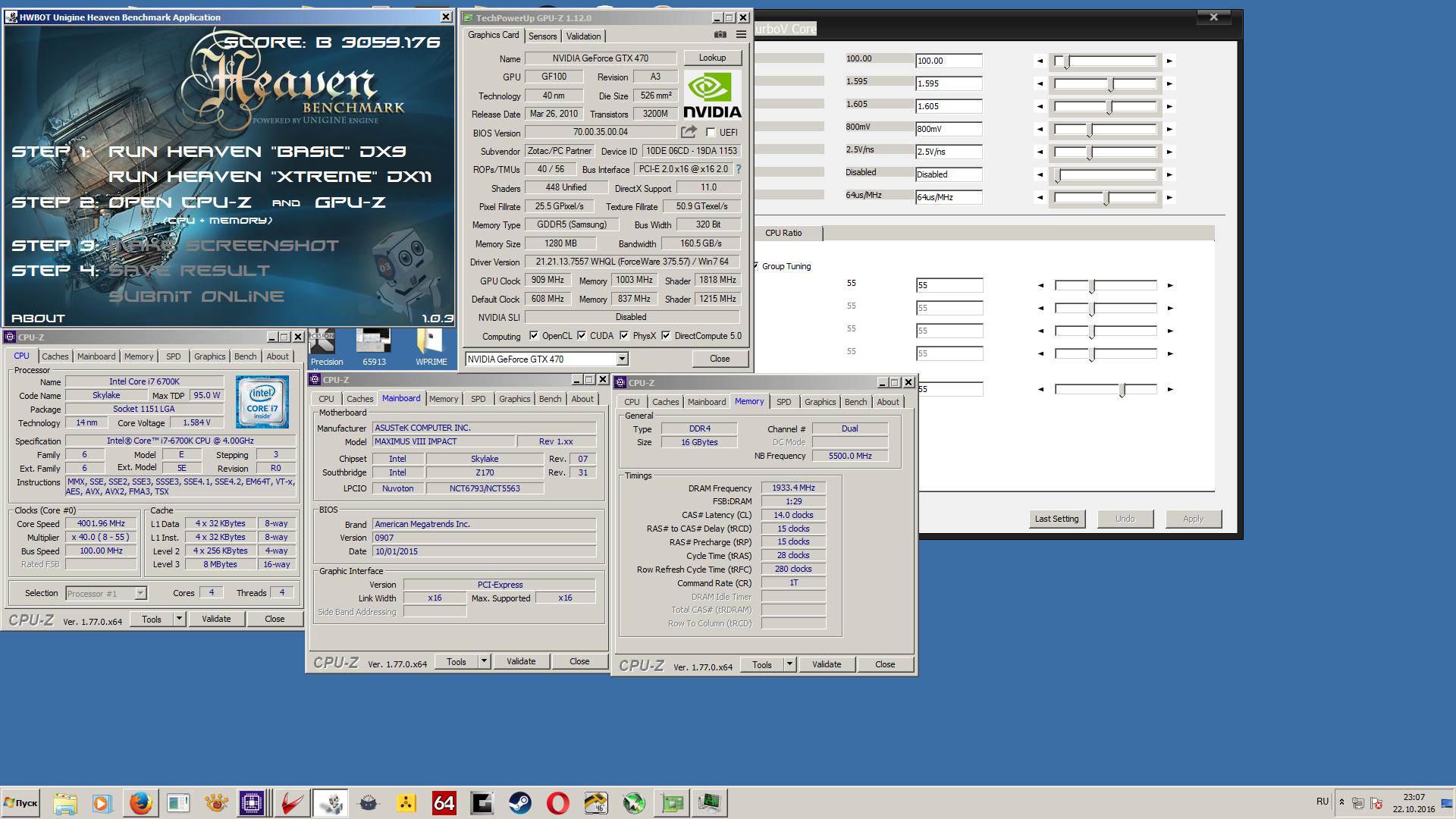Viewport: 1456px width, 819px height.
Task: Click the first editable CPU ratio 55 input field
Action: (949, 285)
